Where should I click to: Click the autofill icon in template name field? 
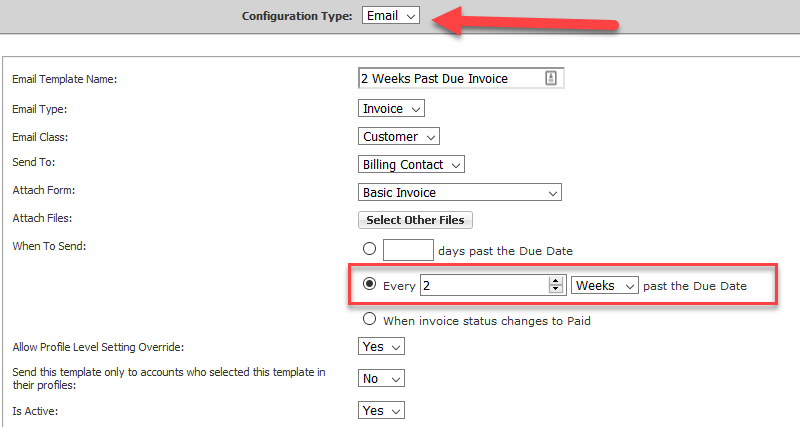click(551, 78)
